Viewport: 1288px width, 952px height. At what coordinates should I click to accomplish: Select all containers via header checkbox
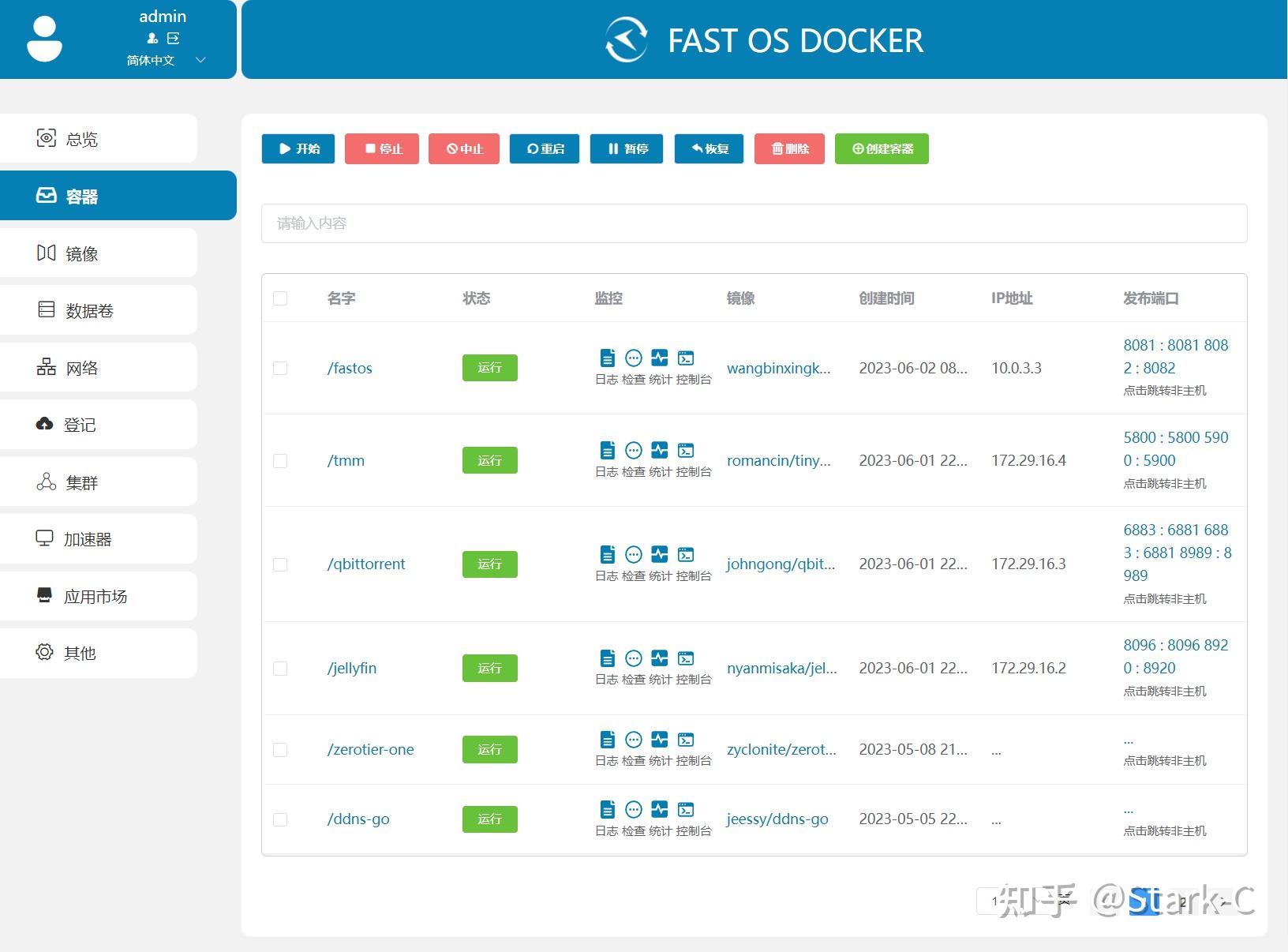(x=280, y=298)
